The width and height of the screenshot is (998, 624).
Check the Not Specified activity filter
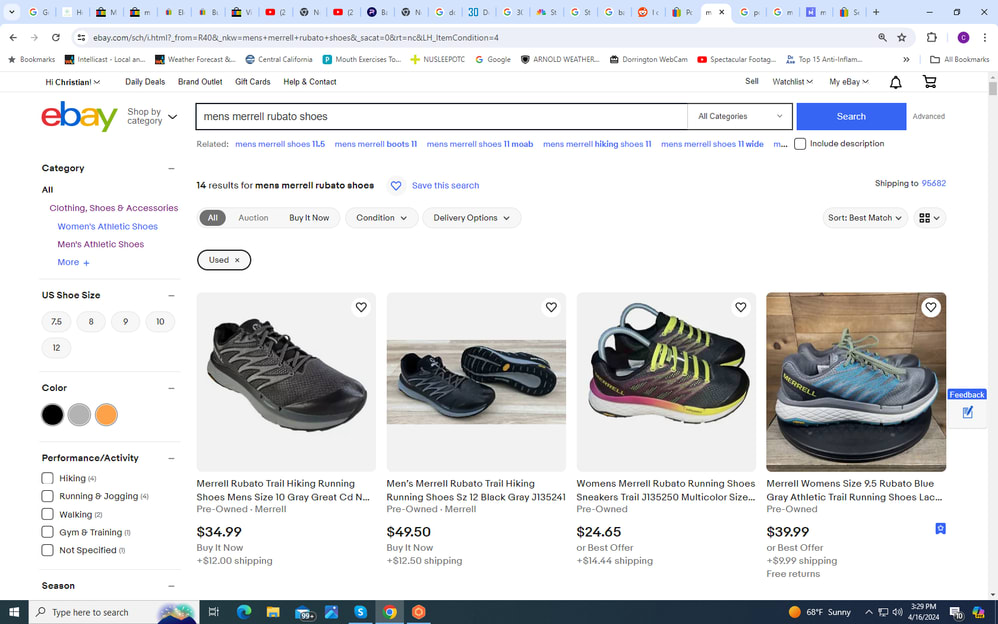(47, 550)
